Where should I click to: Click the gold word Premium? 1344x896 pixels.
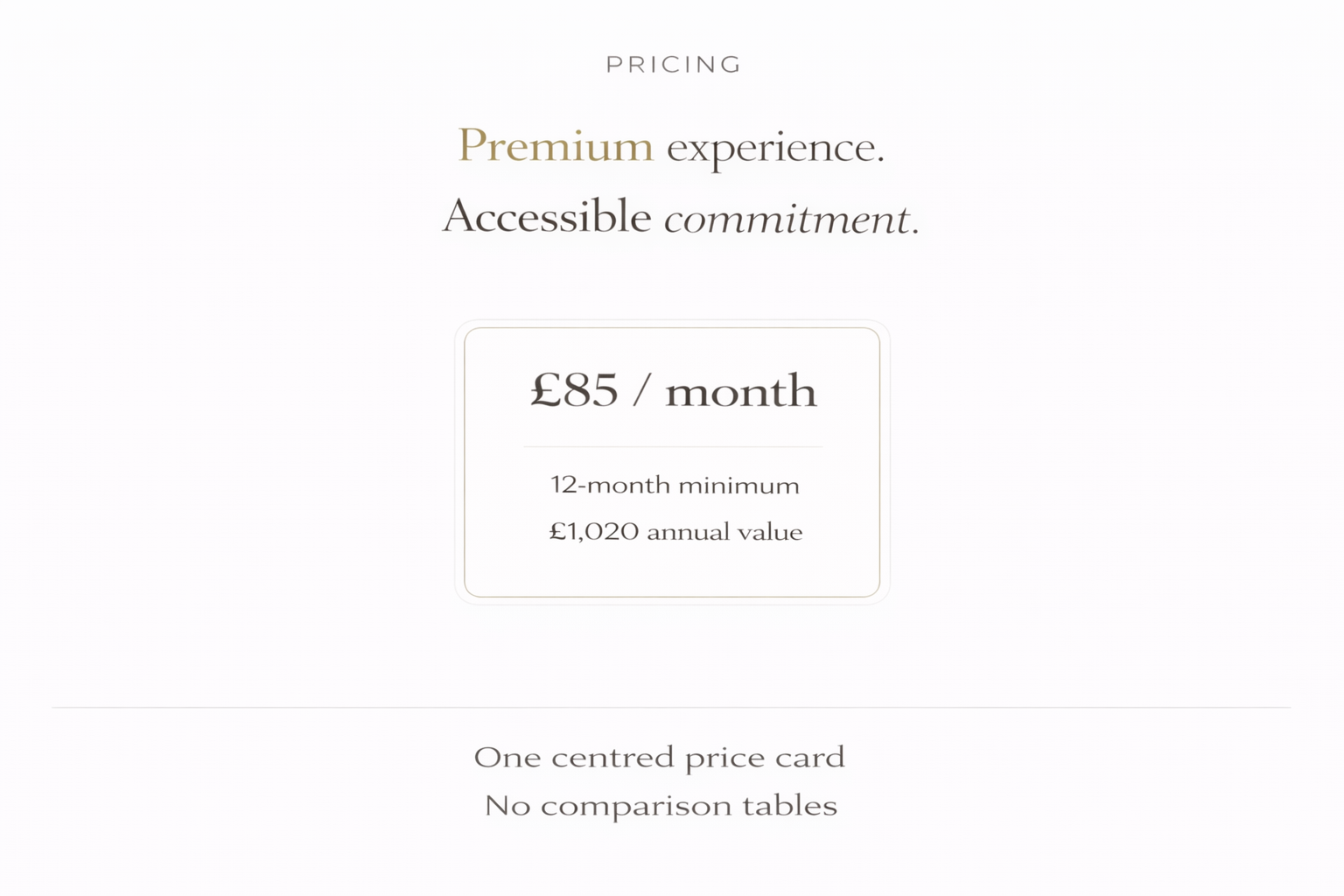pyautogui.click(x=556, y=145)
